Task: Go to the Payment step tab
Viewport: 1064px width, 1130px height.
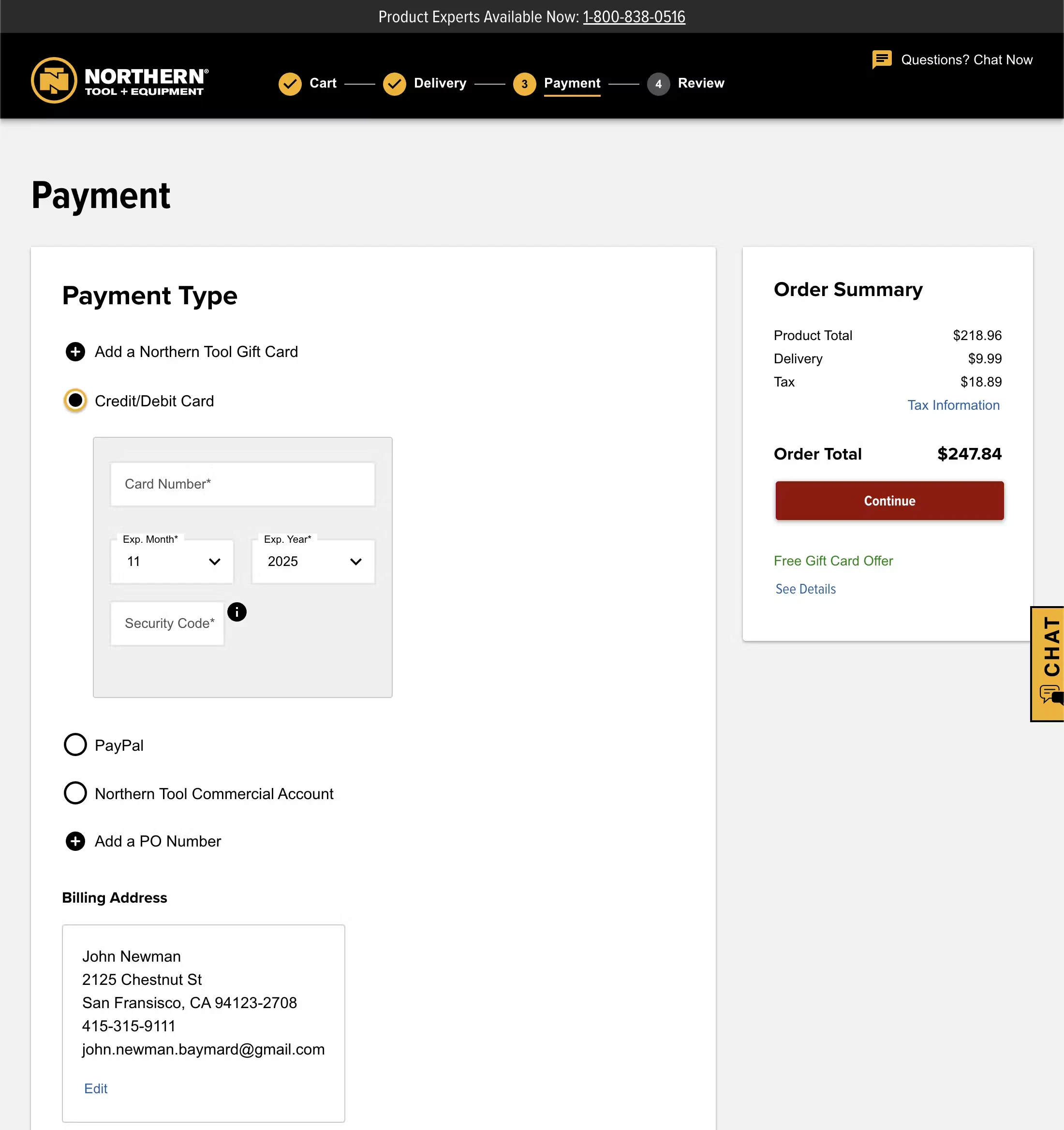Action: coord(572,84)
